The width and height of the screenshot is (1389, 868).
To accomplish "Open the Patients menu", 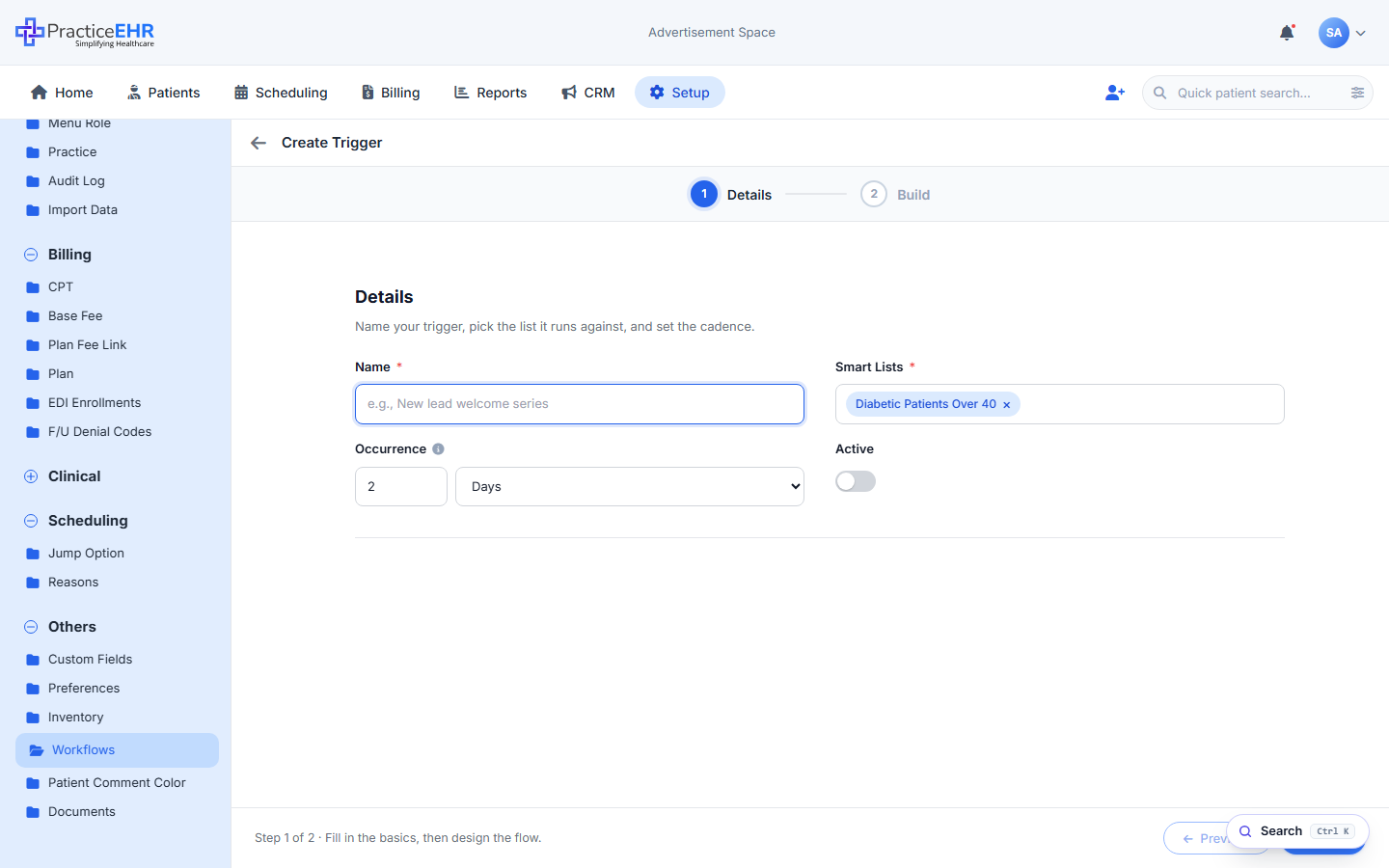I will [x=163, y=93].
